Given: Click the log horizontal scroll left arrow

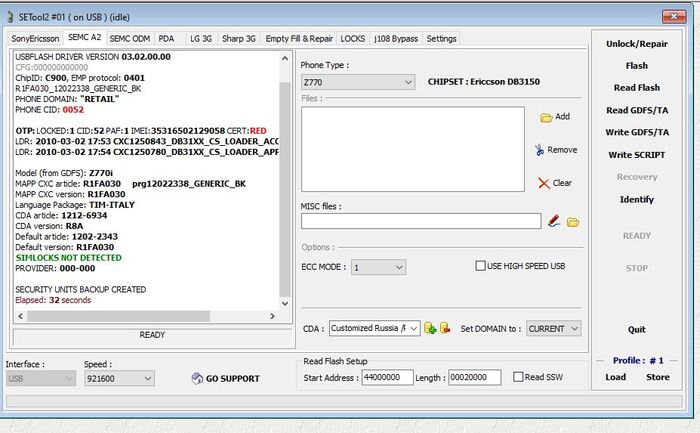Looking at the screenshot, I should tap(21, 316).
